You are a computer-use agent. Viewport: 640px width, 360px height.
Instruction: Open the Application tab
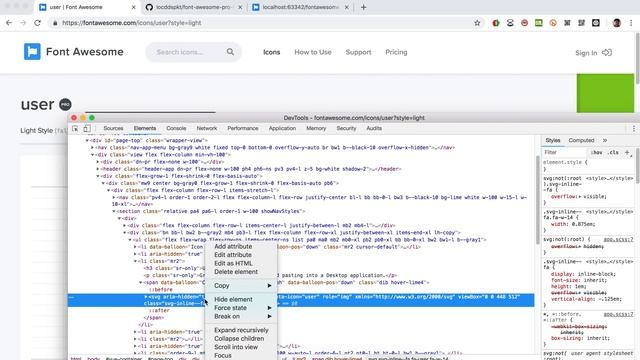282,128
